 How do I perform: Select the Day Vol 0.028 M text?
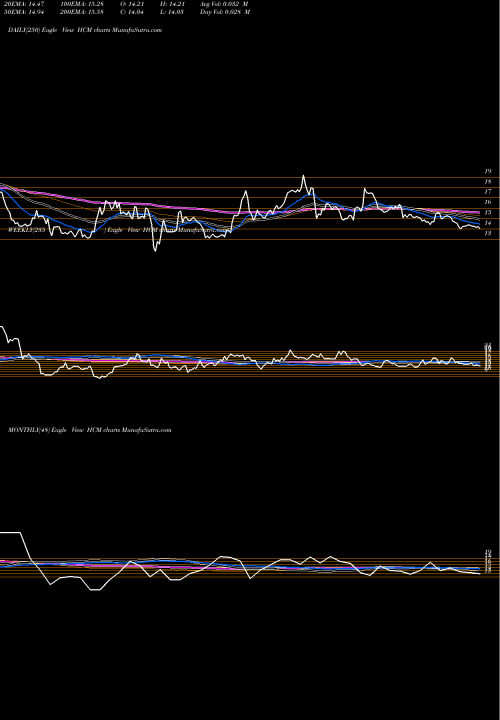coord(225,12)
